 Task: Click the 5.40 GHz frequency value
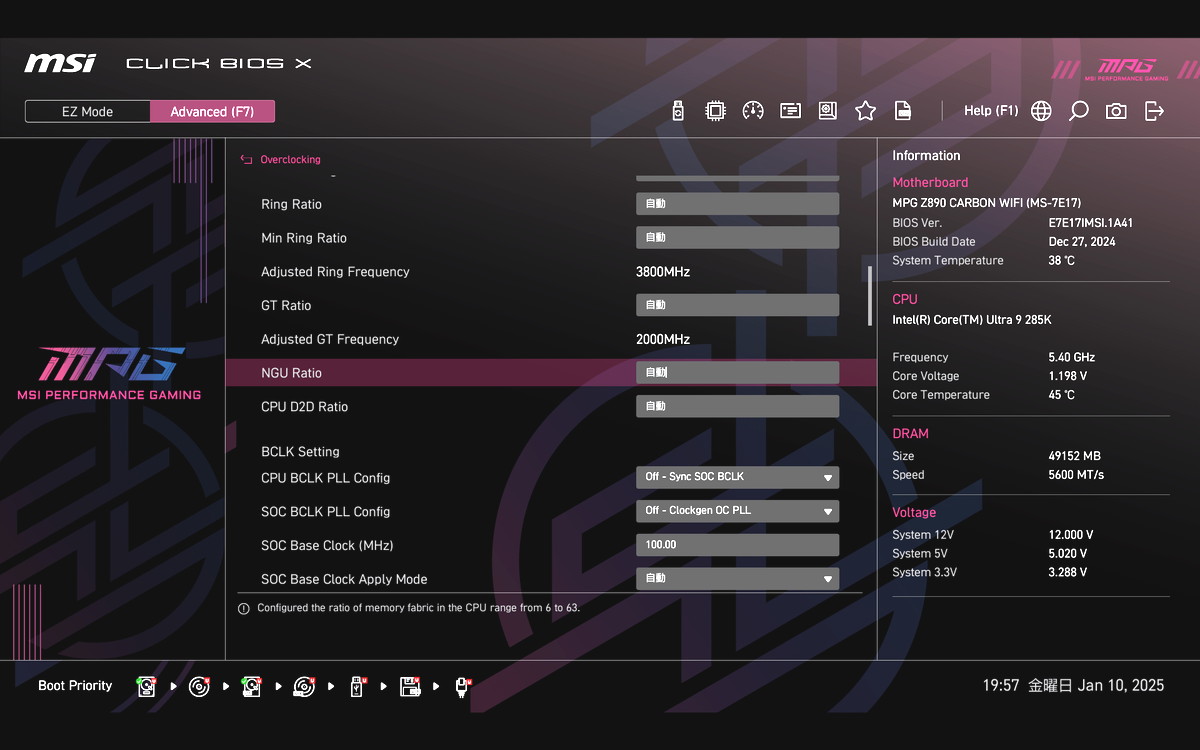click(1071, 357)
